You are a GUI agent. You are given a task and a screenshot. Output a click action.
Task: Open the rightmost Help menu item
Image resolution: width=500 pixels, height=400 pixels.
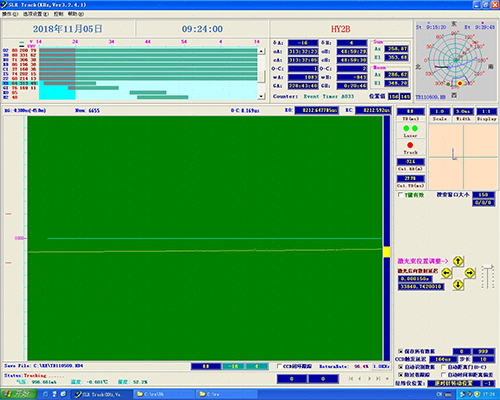coord(76,14)
